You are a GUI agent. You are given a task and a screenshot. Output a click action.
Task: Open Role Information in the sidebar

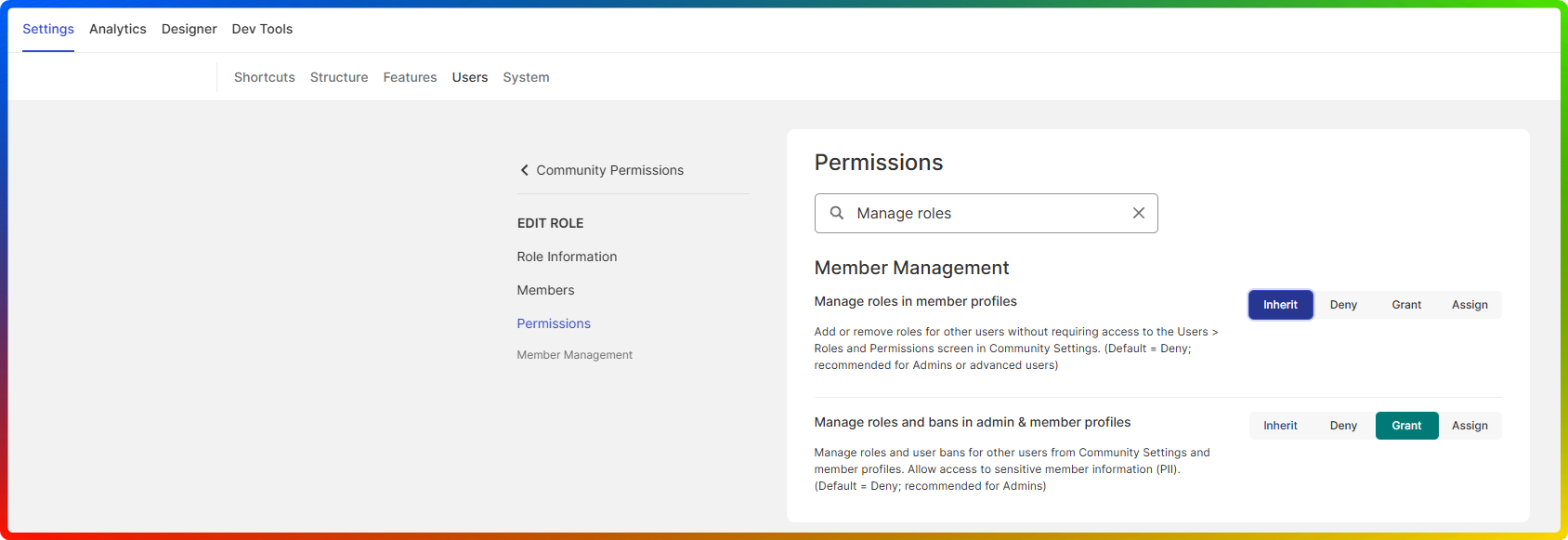point(567,257)
